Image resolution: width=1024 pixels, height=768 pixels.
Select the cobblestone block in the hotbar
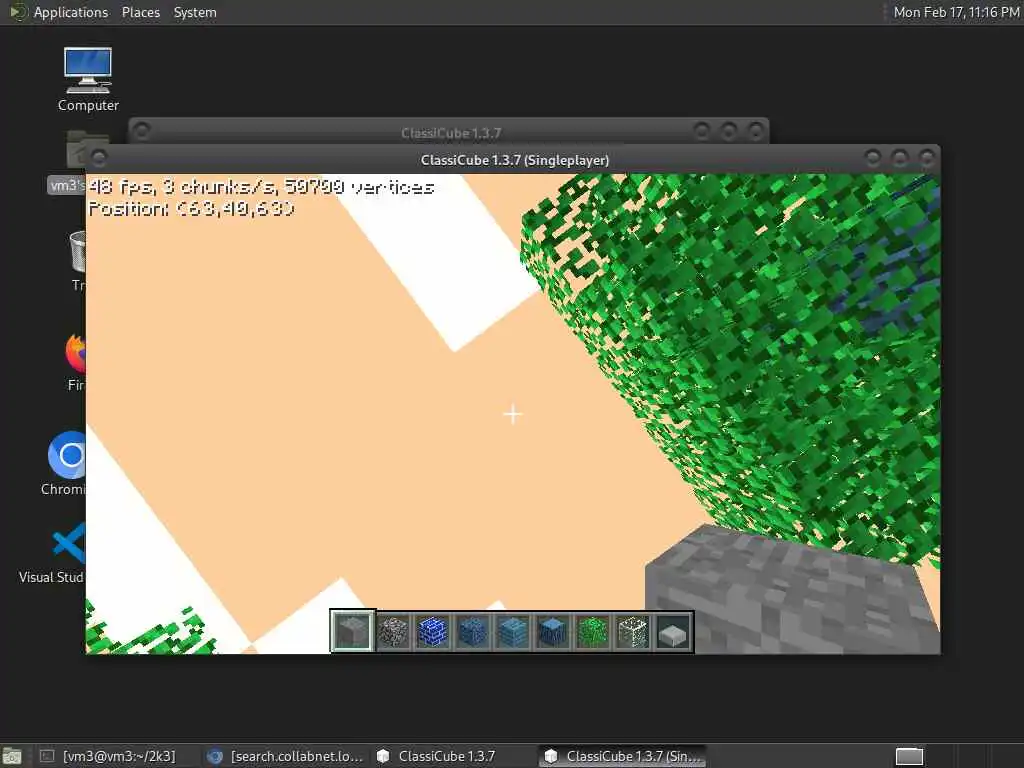click(x=392, y=632)
